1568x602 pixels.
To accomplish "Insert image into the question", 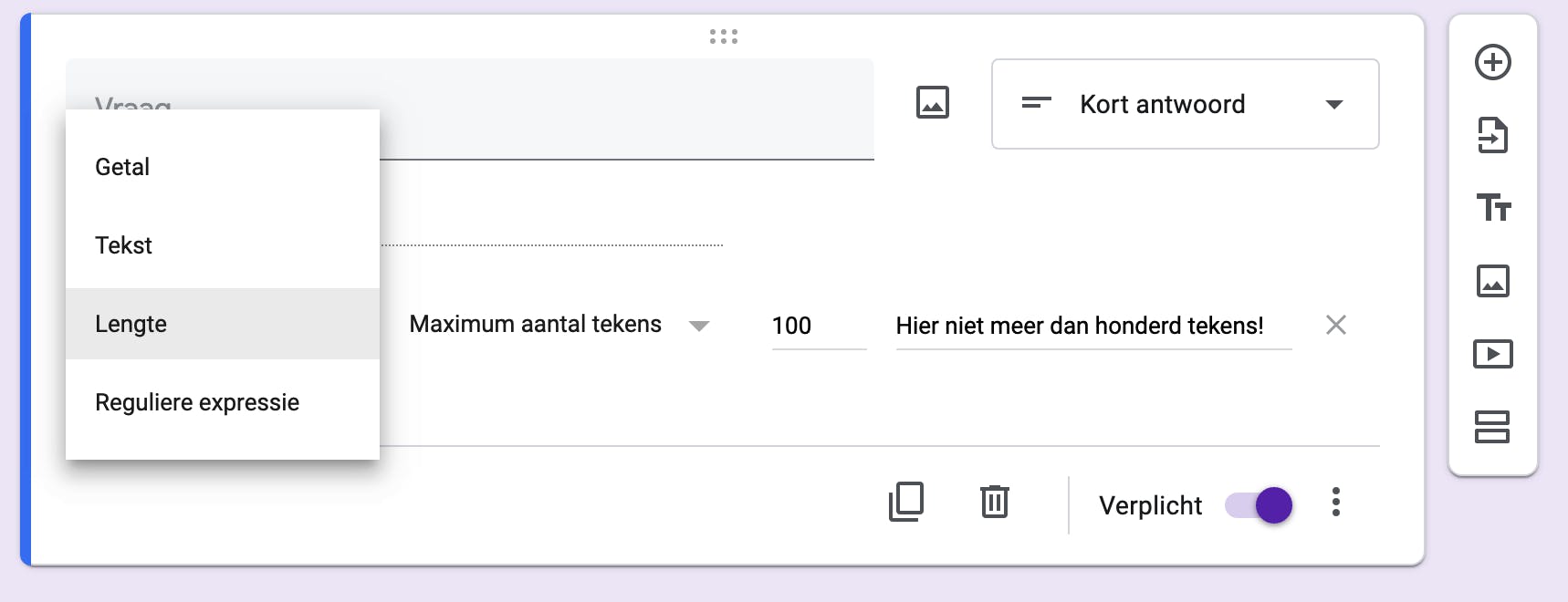I will [932, 102].
